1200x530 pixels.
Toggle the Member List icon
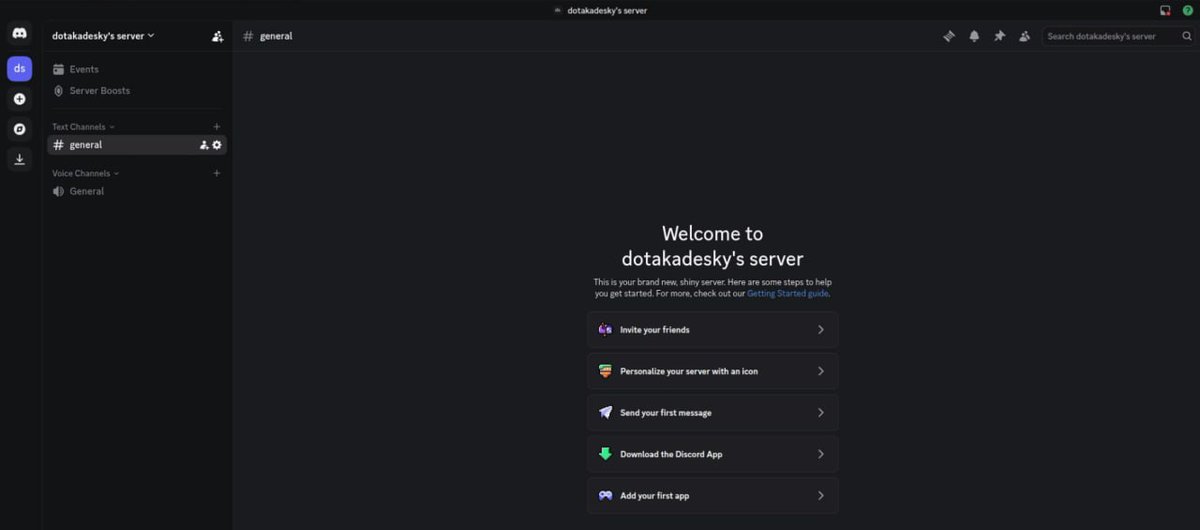tap(1024, 36)
